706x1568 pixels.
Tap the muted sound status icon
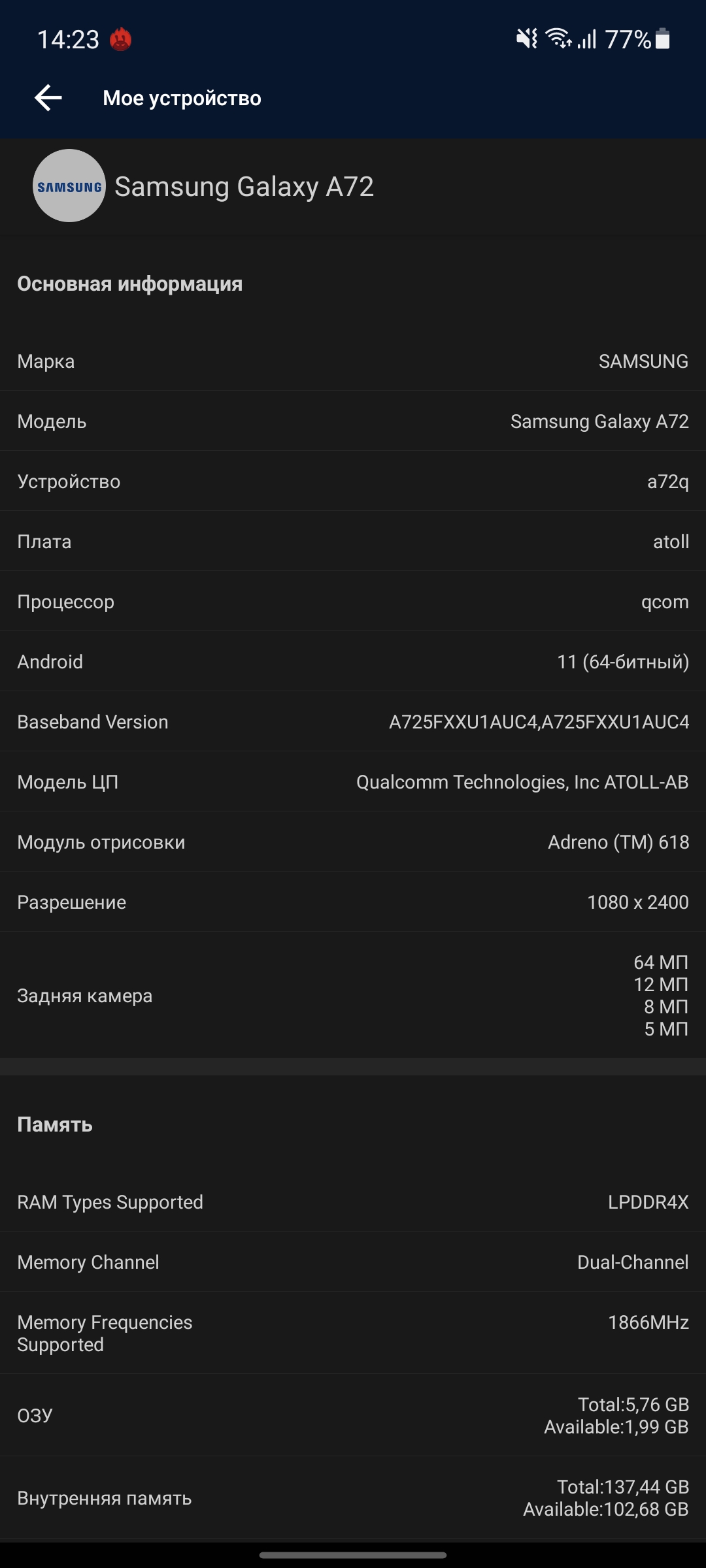pyautogui.click(x=527, y=39)
